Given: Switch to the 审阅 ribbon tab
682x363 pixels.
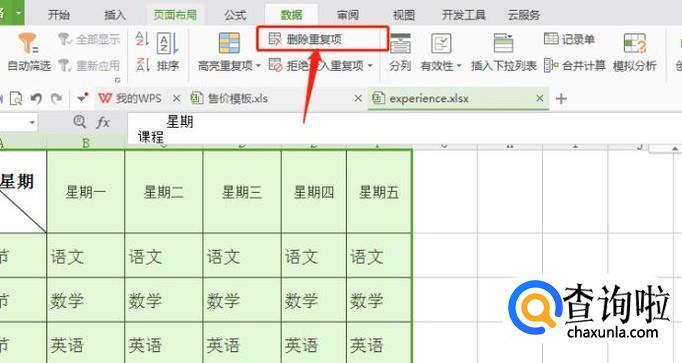Looking at the screenshot, I should (348, 15).
